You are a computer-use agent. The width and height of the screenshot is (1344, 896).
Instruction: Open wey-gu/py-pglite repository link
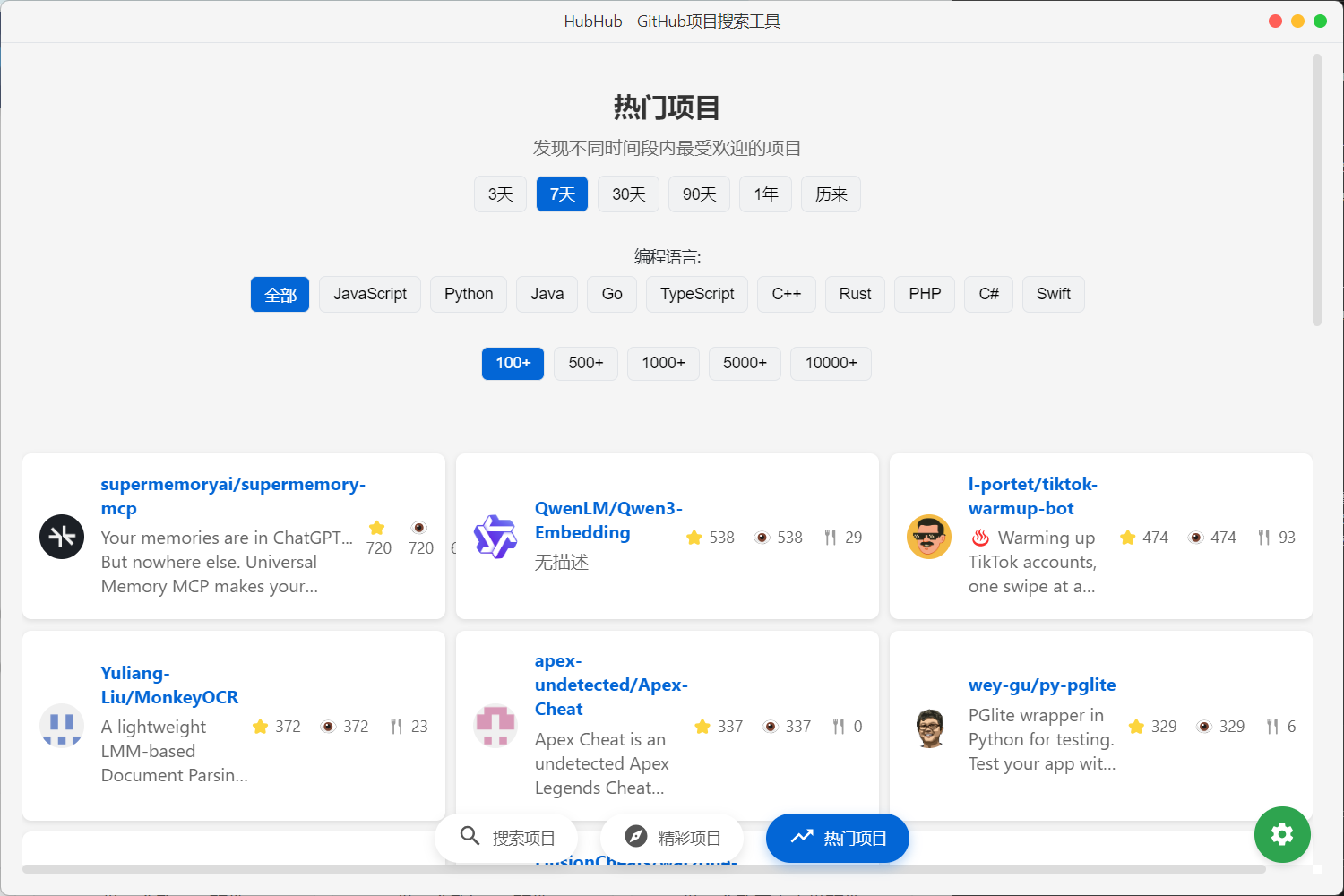click(x=1042, y=685)
